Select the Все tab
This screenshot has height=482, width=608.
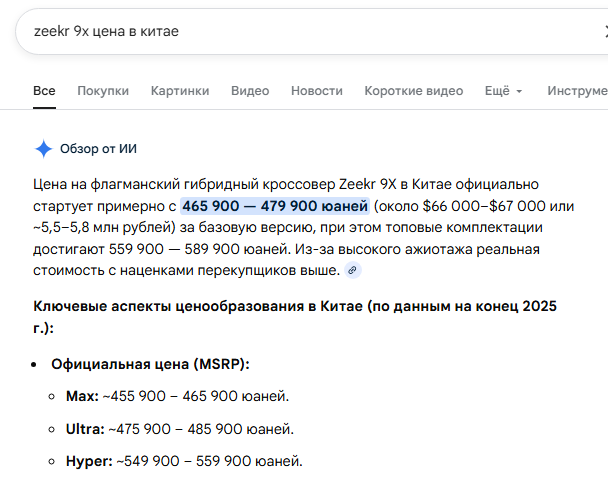[x=44, y=91]
